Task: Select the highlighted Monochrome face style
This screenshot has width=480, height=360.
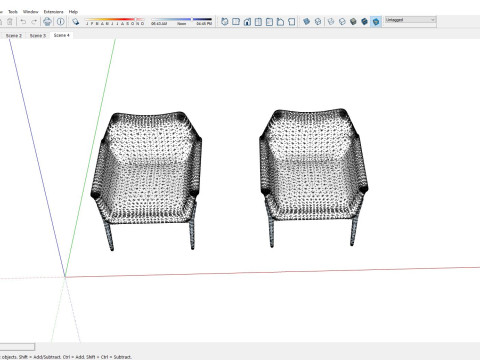Action: point(376,22)
